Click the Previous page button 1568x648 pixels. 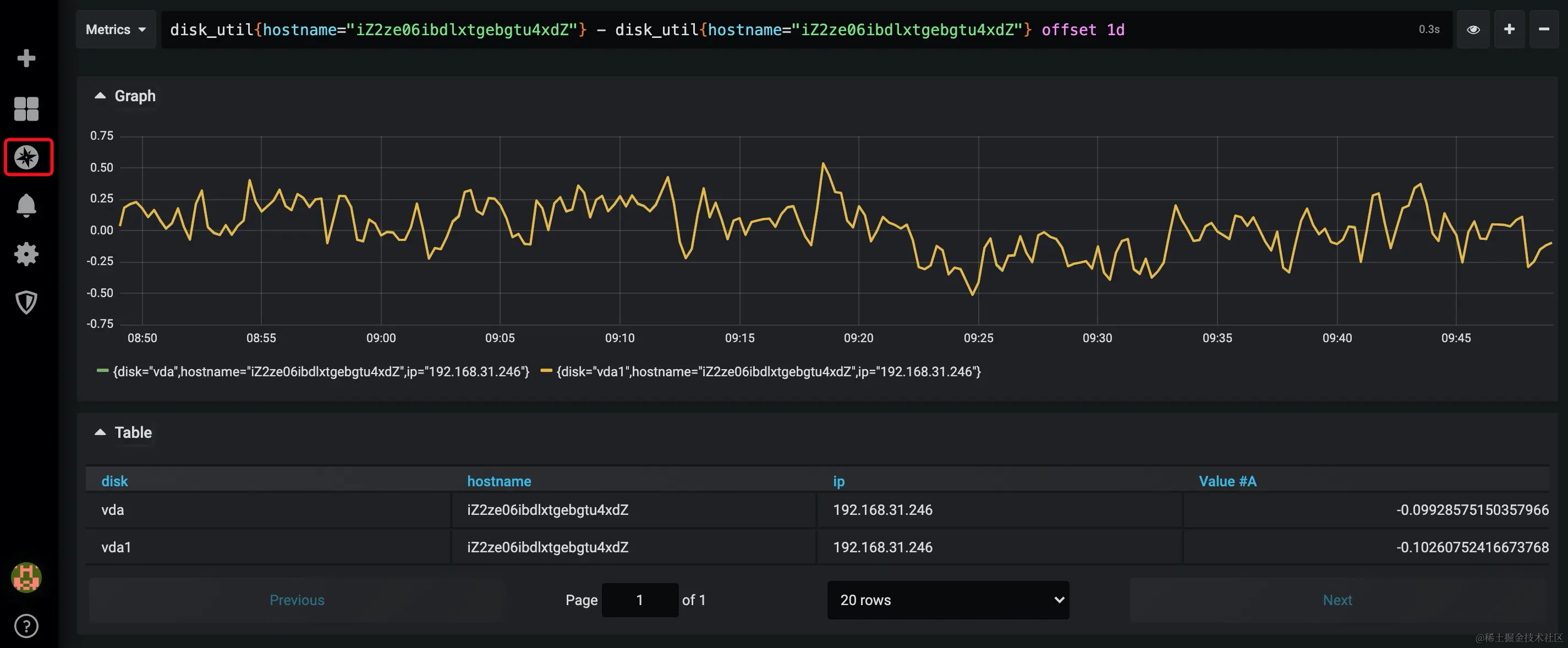tap(297, 600)
